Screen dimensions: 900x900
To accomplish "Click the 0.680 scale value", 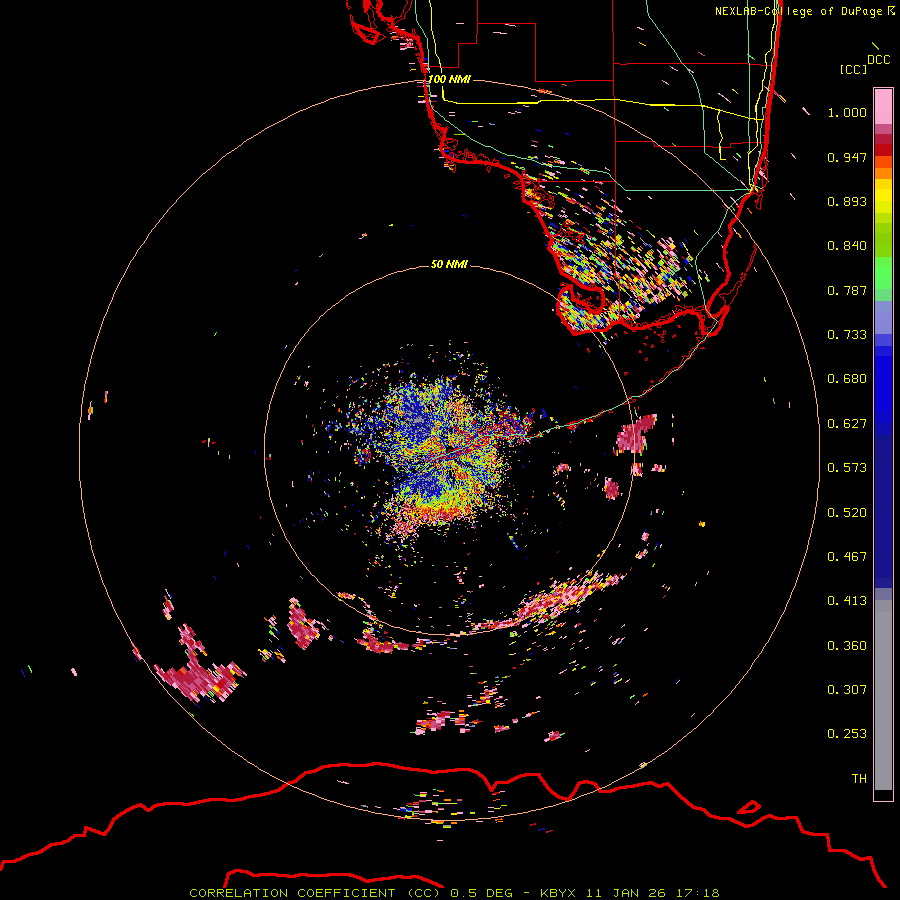I will click(x=847, y=379).
